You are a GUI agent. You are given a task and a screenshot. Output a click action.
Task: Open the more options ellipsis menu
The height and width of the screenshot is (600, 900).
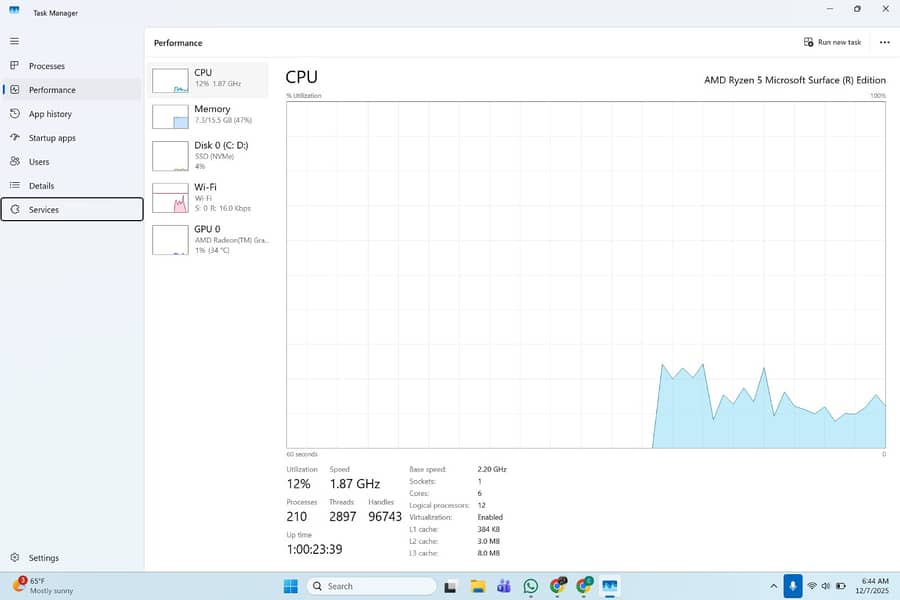884,42
